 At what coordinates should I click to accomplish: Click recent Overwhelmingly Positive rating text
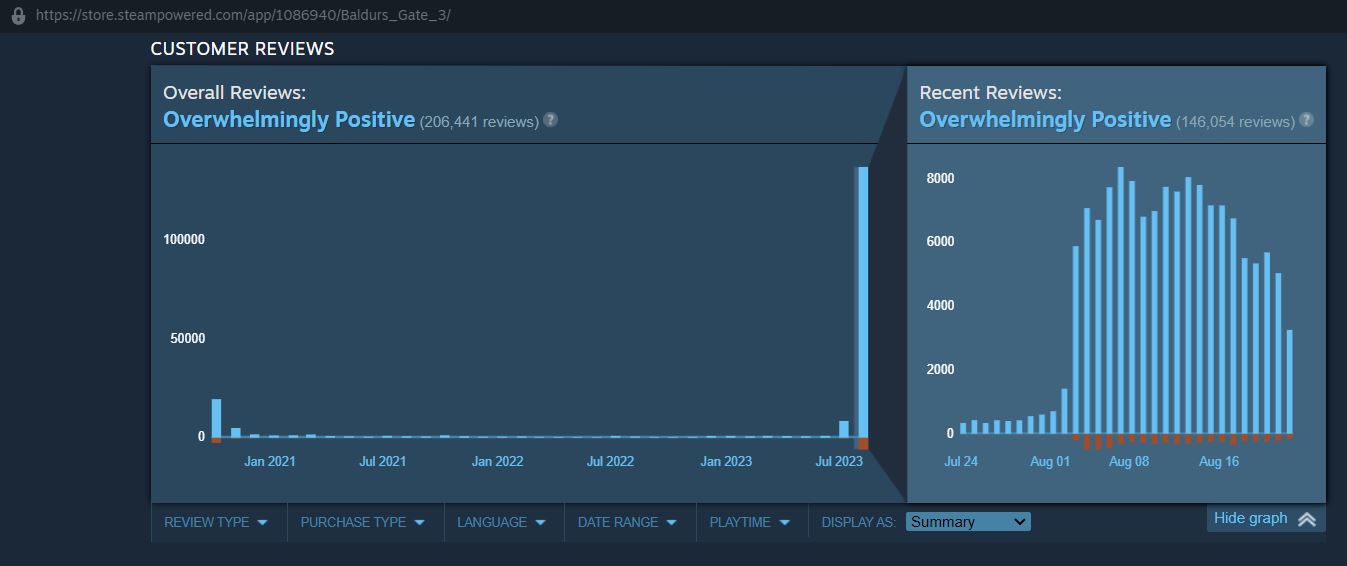1045,119
